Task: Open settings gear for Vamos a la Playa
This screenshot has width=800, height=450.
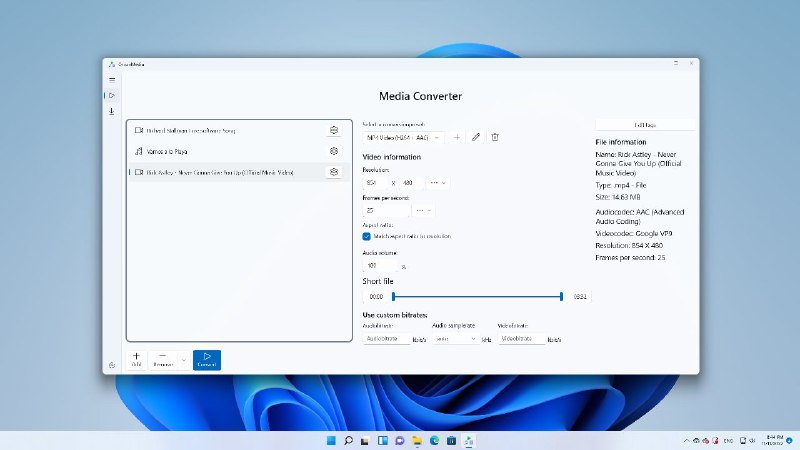Action: tap(333, 151)
